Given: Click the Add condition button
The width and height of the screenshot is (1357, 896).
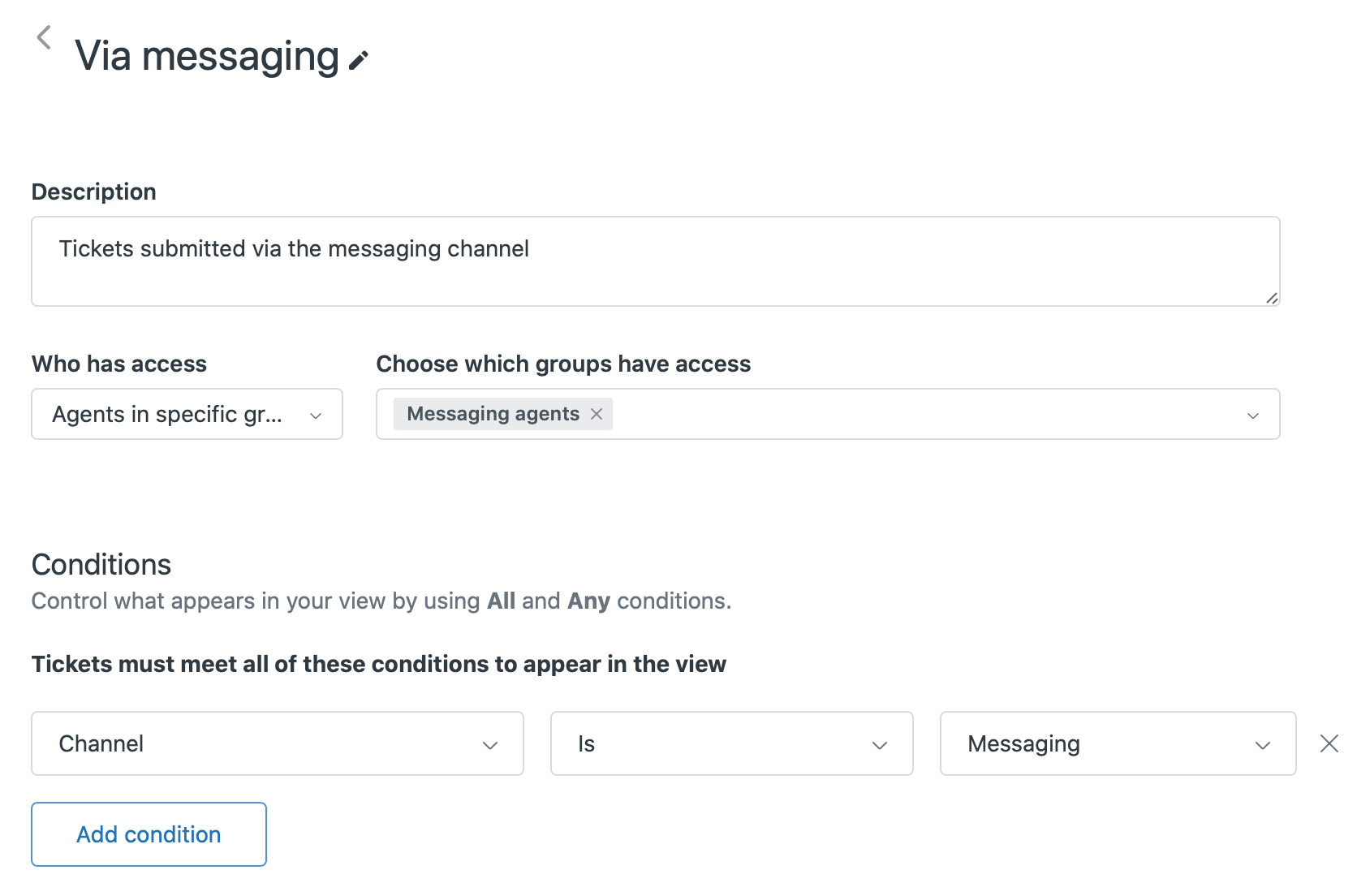Looking at the screenshot, I should coord(148,834).
